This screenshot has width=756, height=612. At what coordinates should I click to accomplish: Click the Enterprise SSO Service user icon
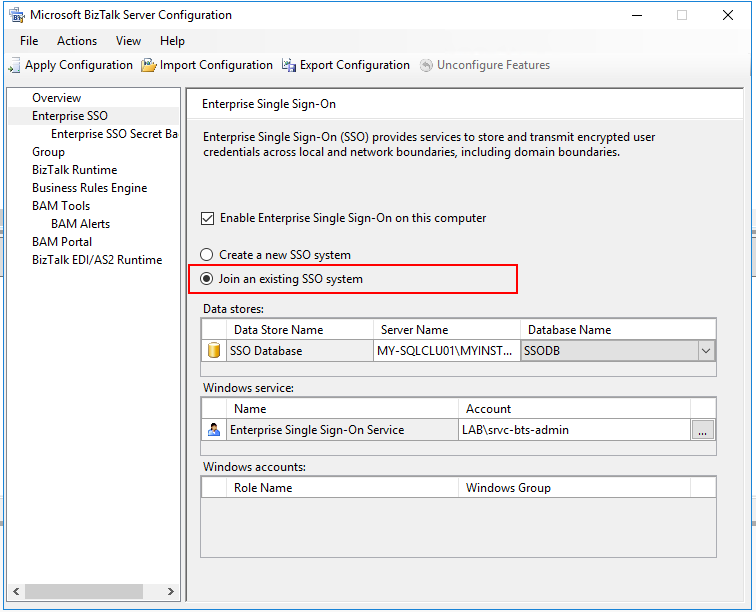pos(214,429)
